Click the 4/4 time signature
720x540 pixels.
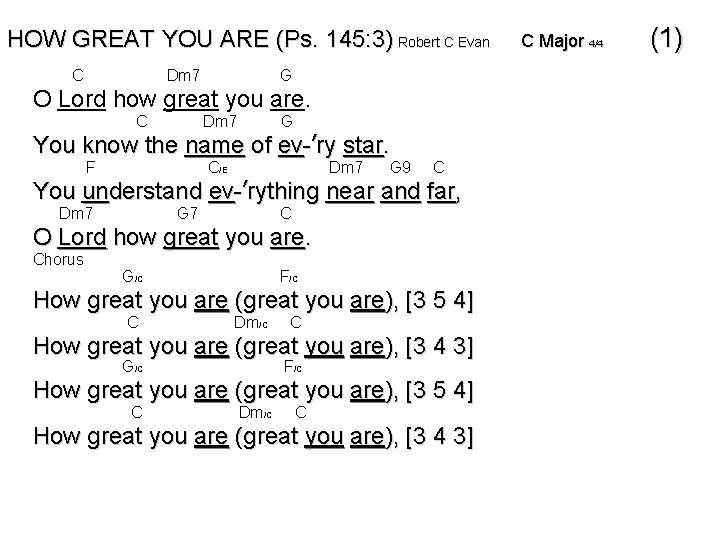point(597,44)
